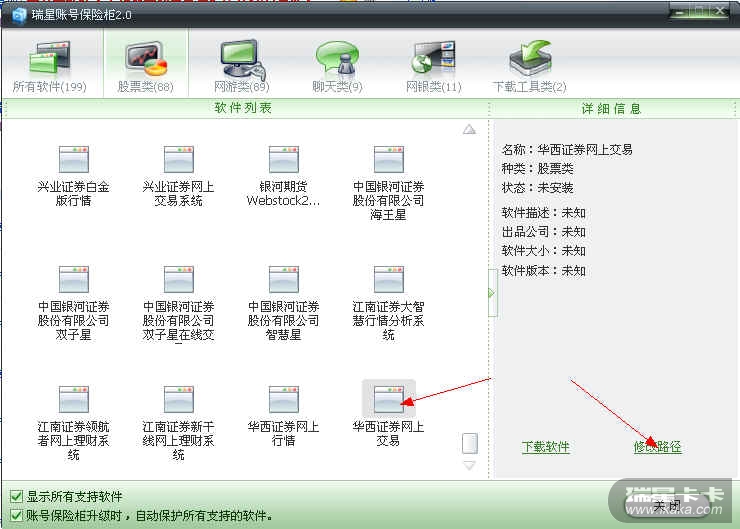Choose 江南证券大智慧行情分析系统 icon
Viewport: 740px width, 529px height.
click(x=388, y=279)
